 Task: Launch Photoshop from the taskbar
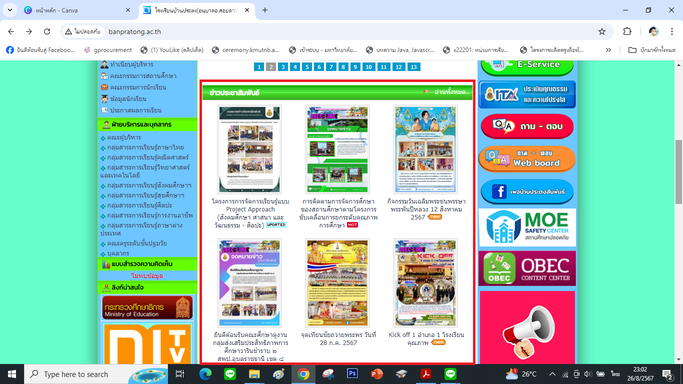(352, 374)
